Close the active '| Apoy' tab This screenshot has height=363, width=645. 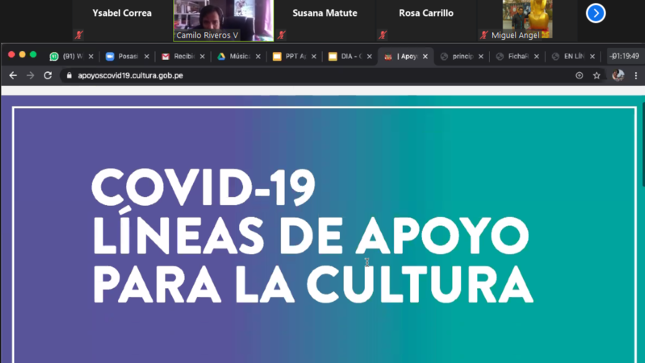[425, 56]
